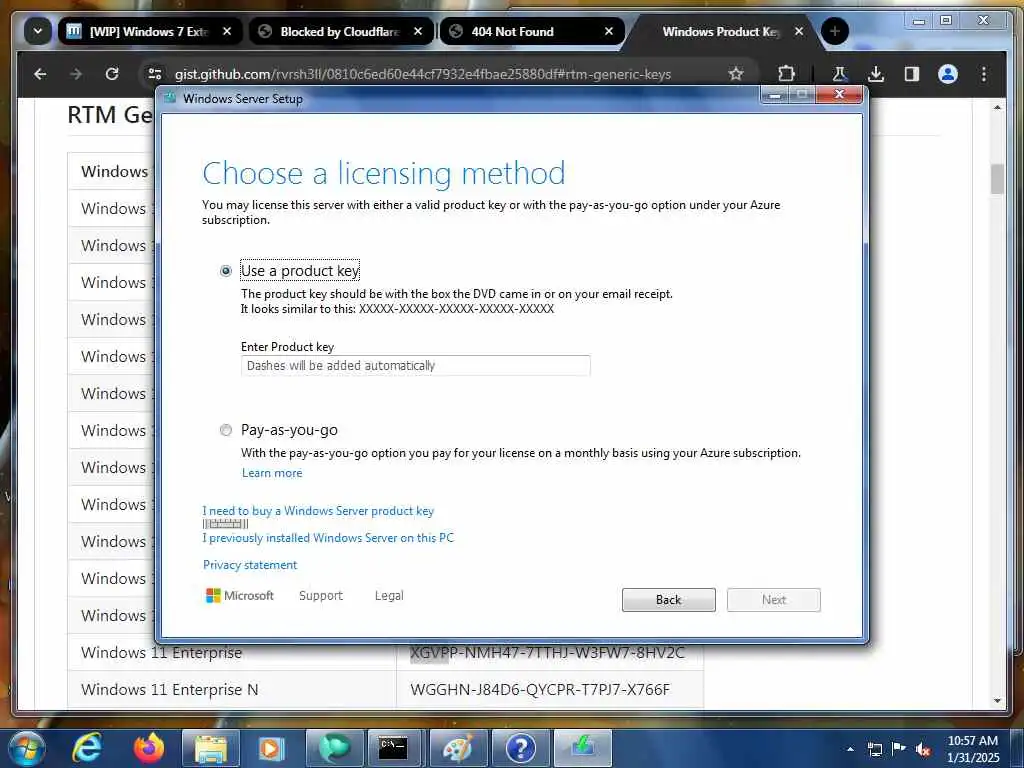The height and width of the screenshot is (768, 1024).
Task: Click the gist.github.com address bar
Action: tap(423, 74)
